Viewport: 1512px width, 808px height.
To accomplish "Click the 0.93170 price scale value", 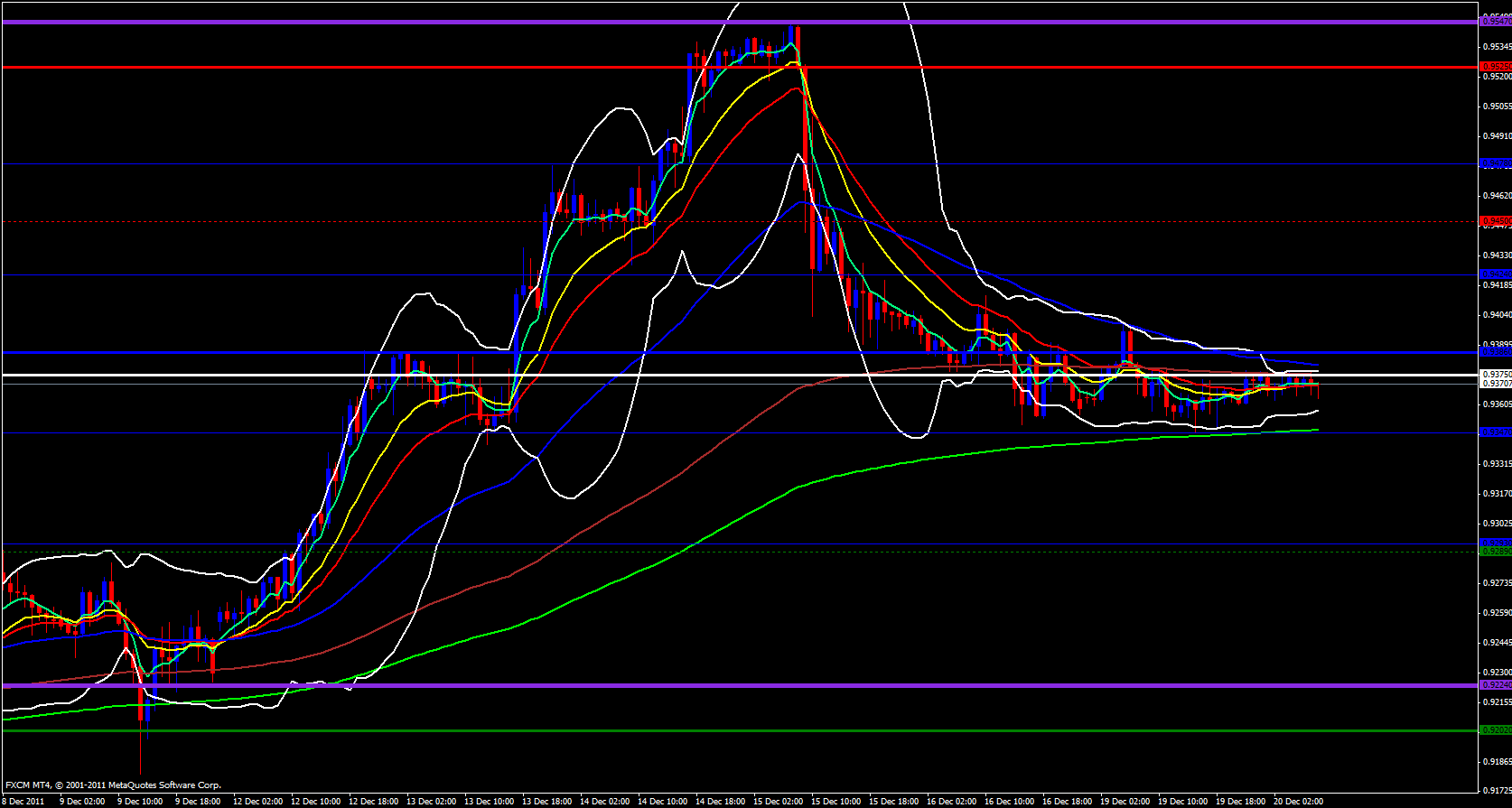I will [x=1495, y=494].
